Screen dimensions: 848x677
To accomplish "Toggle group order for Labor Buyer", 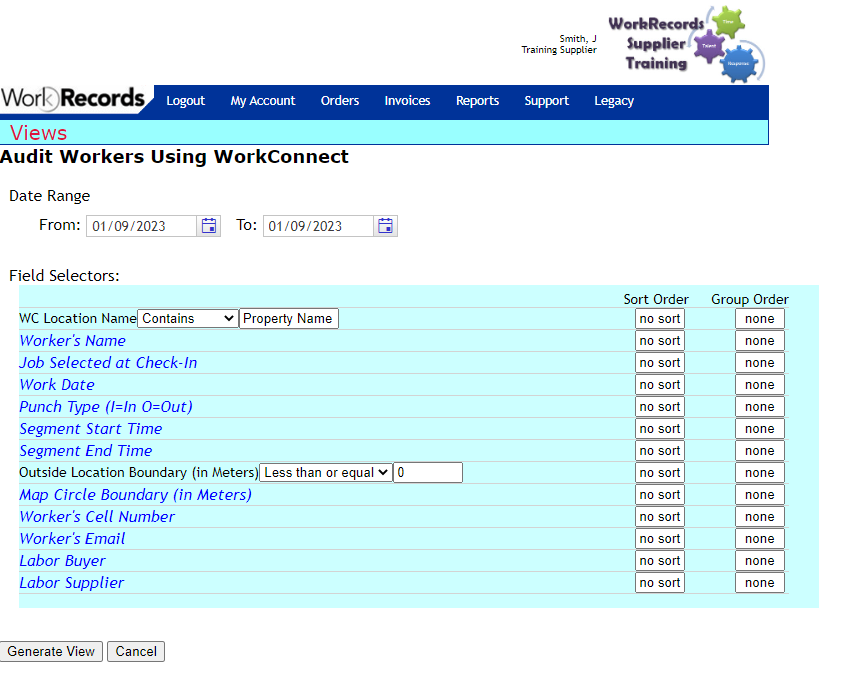I will (760, 561).
